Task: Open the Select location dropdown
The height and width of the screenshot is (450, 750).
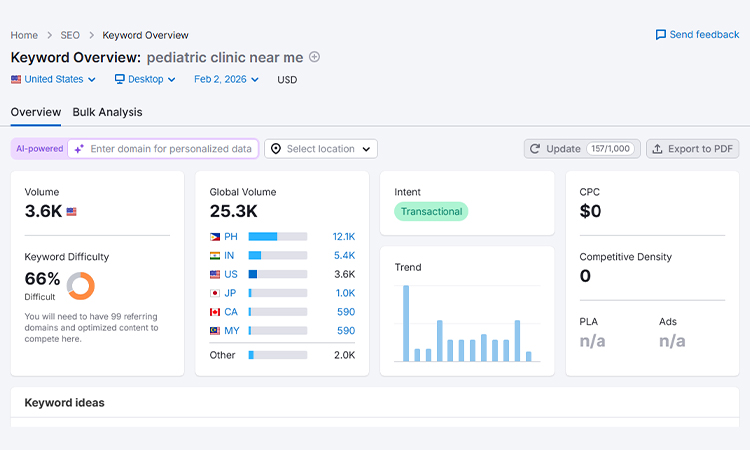Action: point(320,149)
